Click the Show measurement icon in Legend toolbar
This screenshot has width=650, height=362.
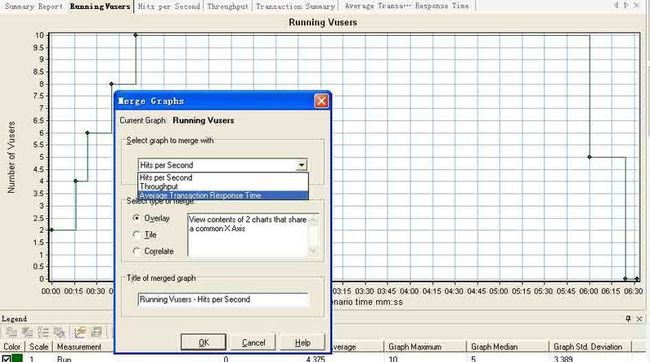coord(11,332)
